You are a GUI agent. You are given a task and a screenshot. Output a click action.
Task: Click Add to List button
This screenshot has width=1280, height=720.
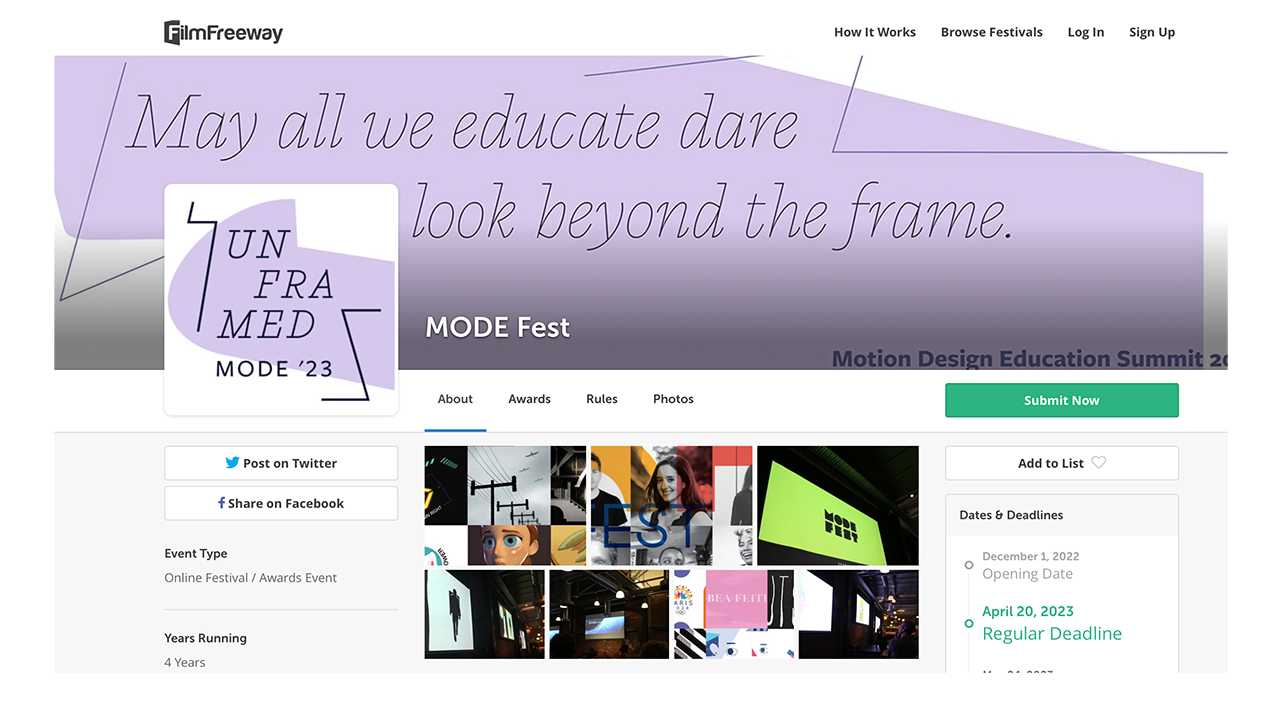1062,463
